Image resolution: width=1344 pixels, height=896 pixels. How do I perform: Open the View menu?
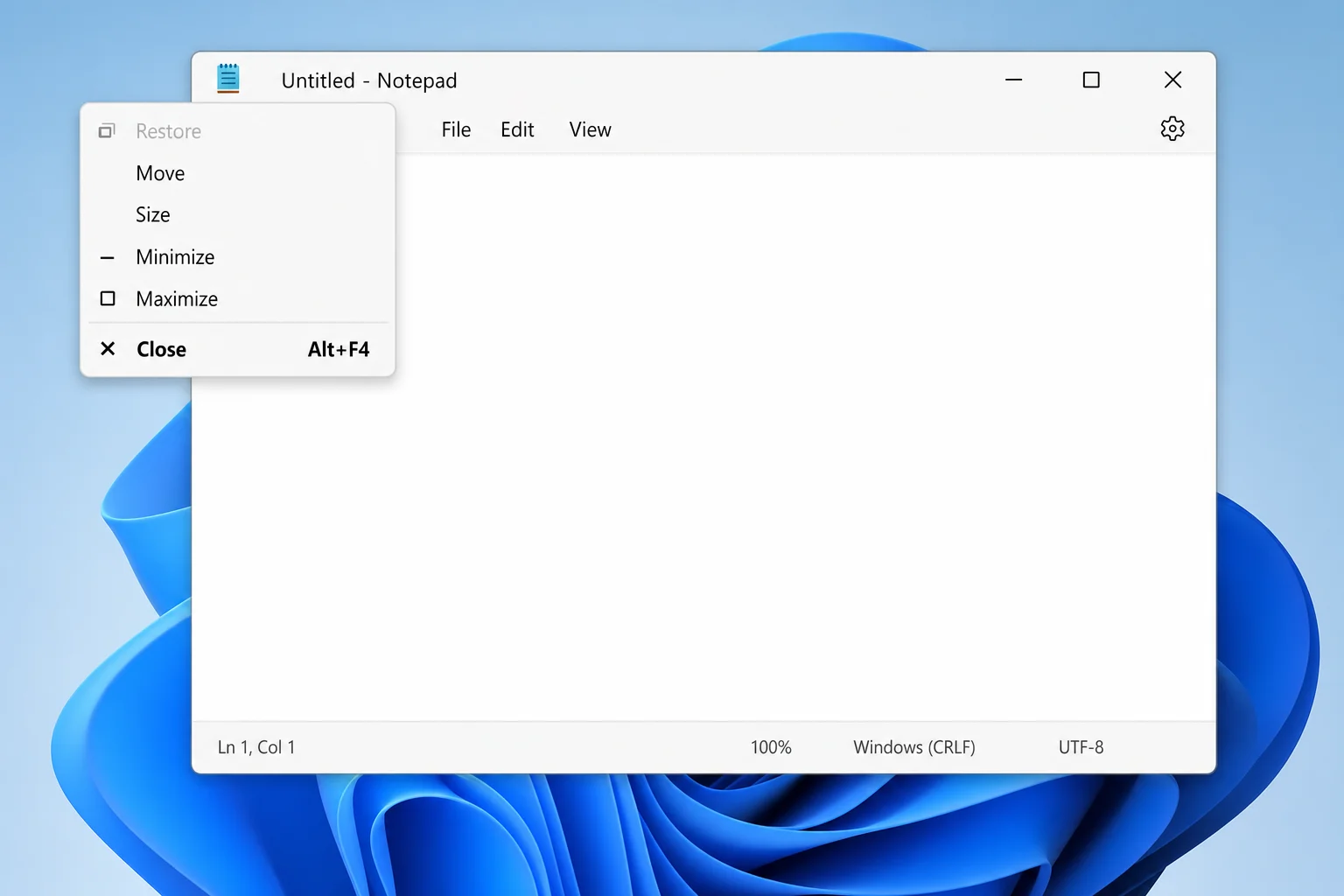point(591,129)
